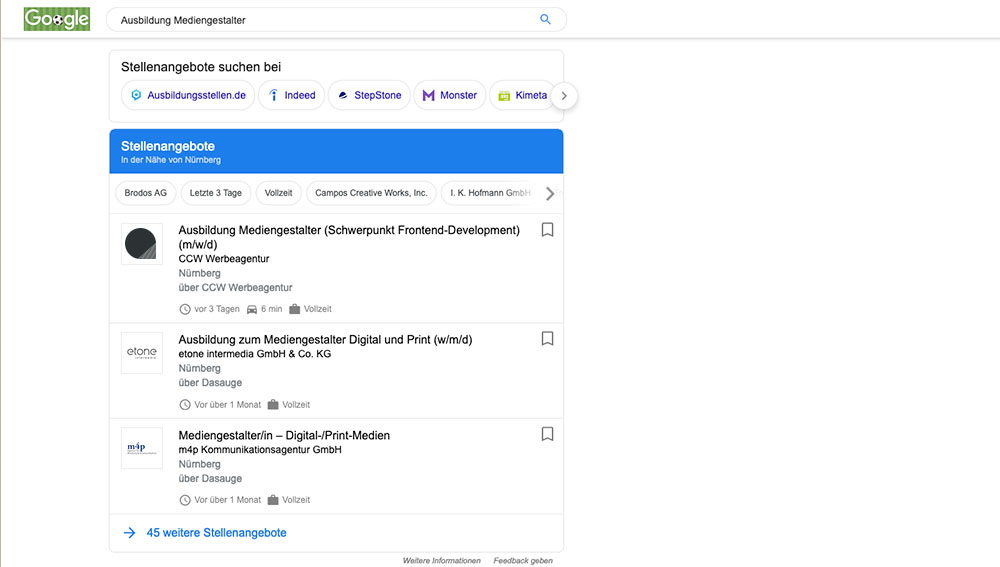This screenshot has width=1000, height=567.
Task: Save the etone intermedia job with bookmark icon
Action: (547, 339)
